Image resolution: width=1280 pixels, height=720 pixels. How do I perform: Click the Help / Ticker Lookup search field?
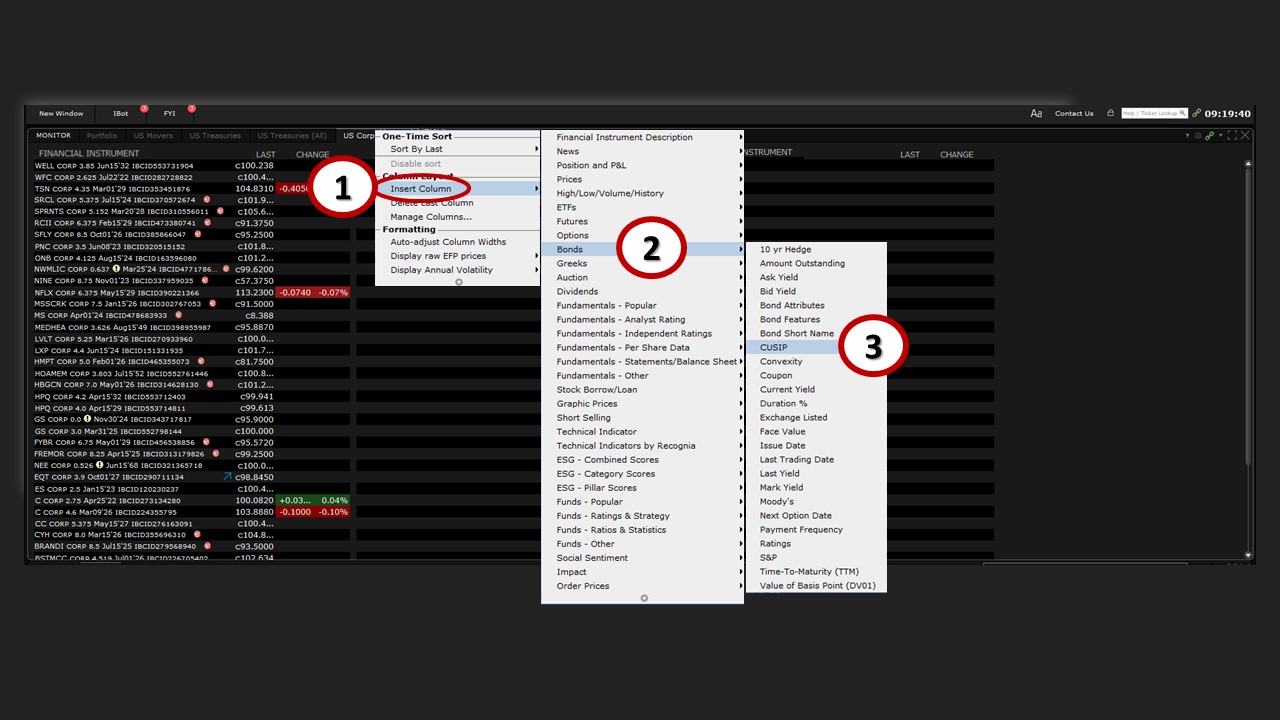1150,114
